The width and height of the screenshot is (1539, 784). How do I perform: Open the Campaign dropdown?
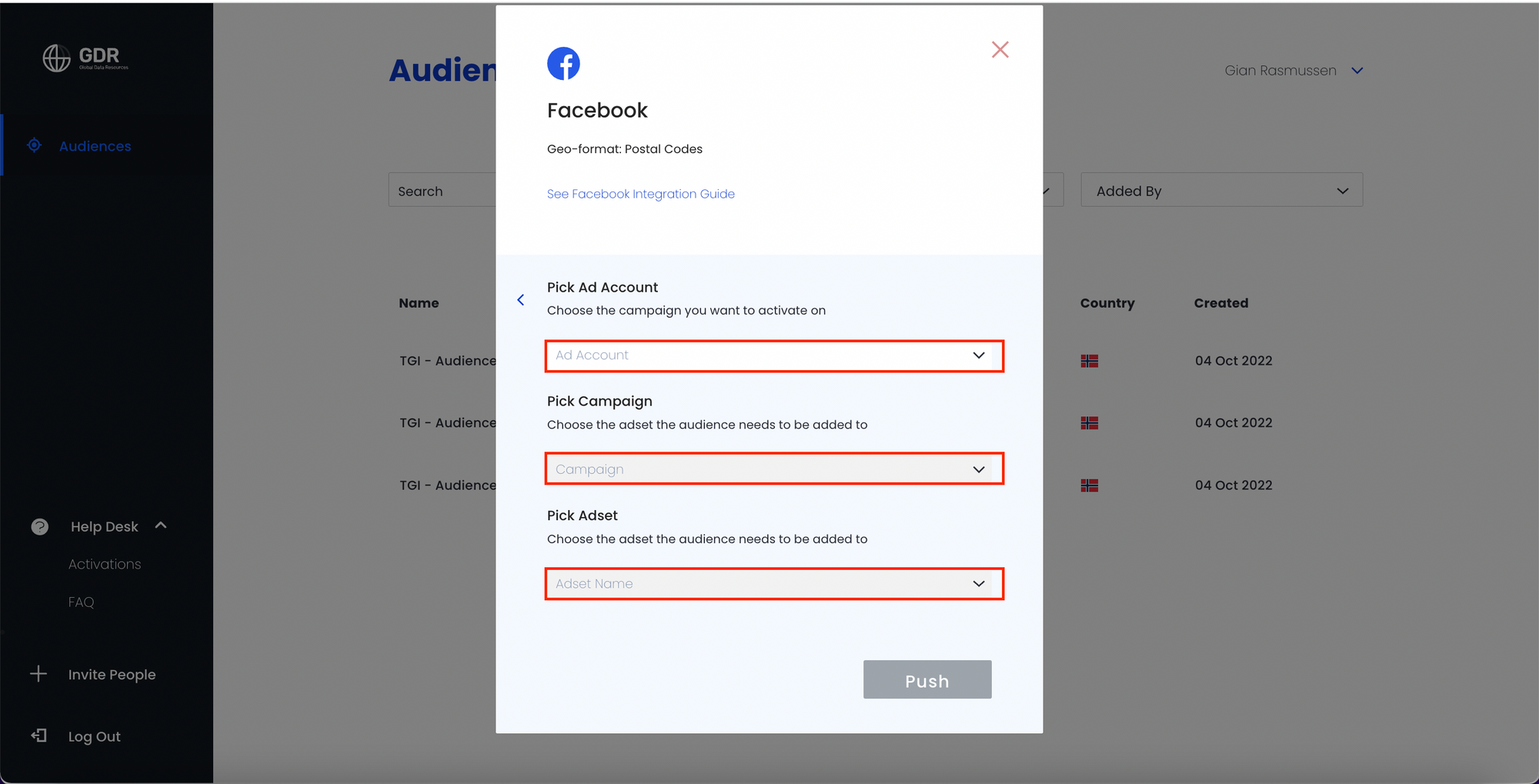pyautogui.click(x=774, y=469)
